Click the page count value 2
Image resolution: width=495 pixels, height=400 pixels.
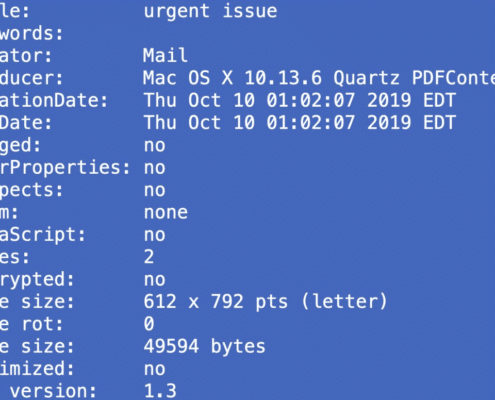click(x=149, y=257)
